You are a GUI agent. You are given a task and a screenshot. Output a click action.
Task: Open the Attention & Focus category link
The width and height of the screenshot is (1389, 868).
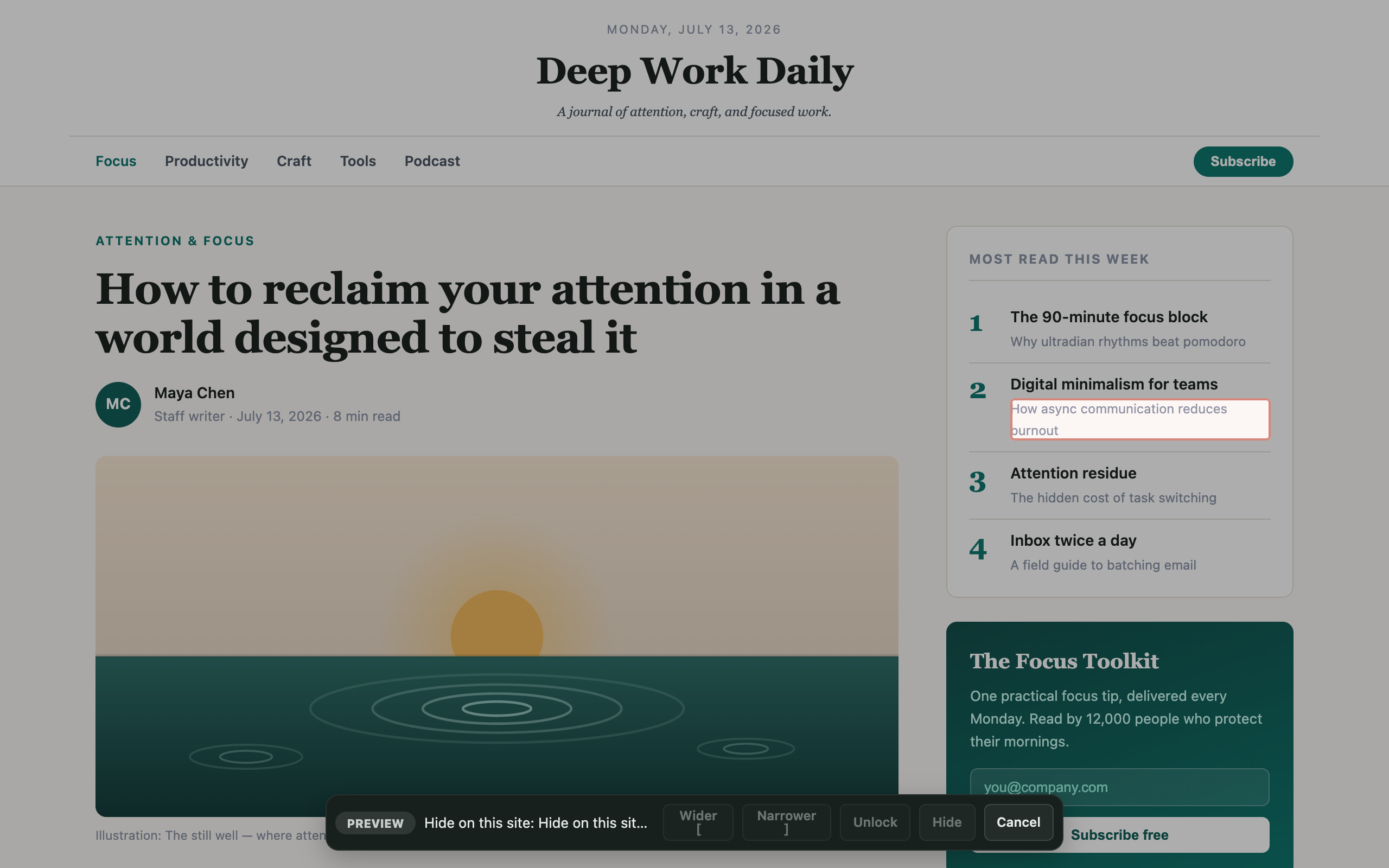click(x=175, y=241)
